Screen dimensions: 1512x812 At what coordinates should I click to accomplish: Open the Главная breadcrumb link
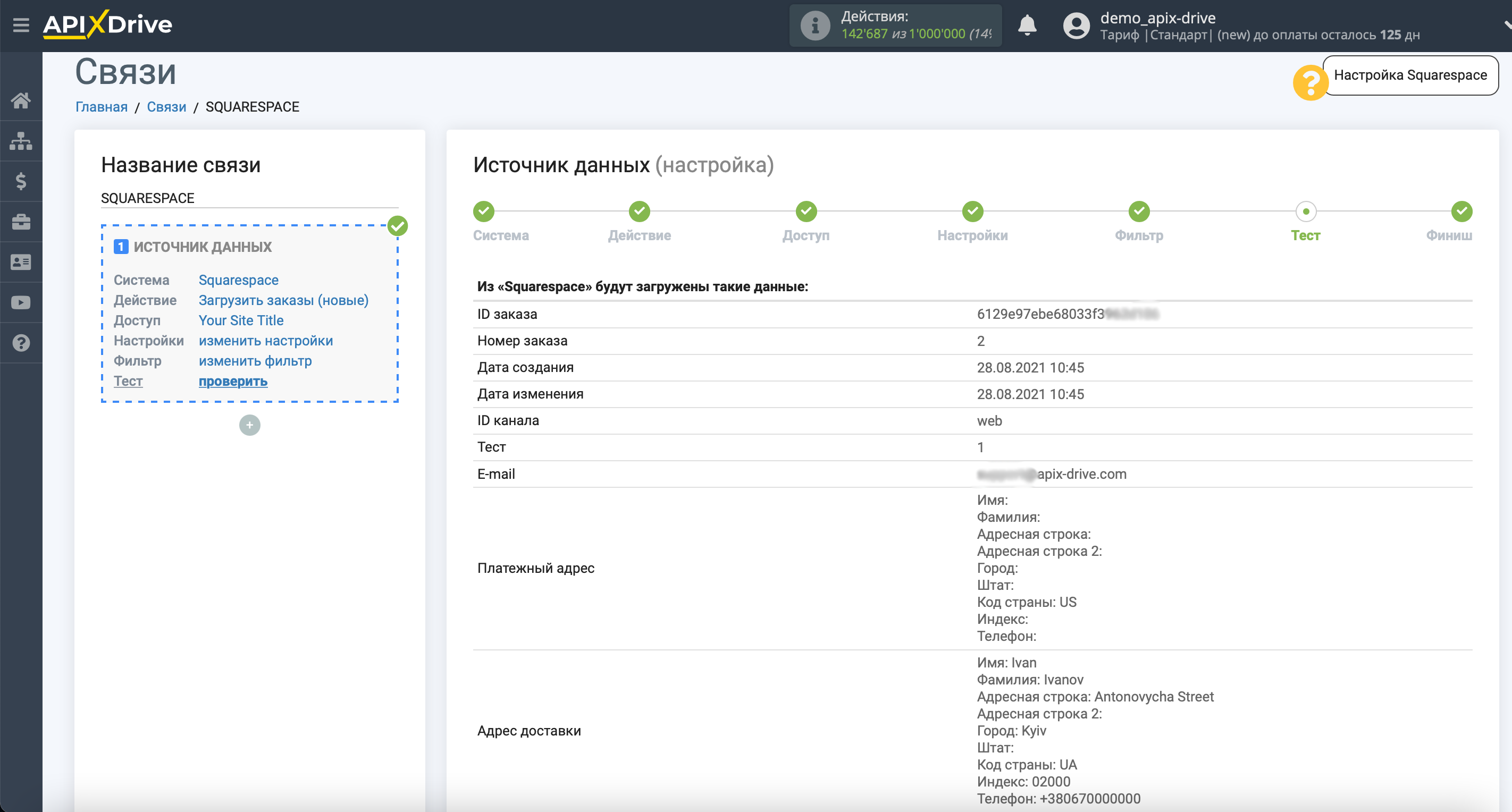[102, 107]
